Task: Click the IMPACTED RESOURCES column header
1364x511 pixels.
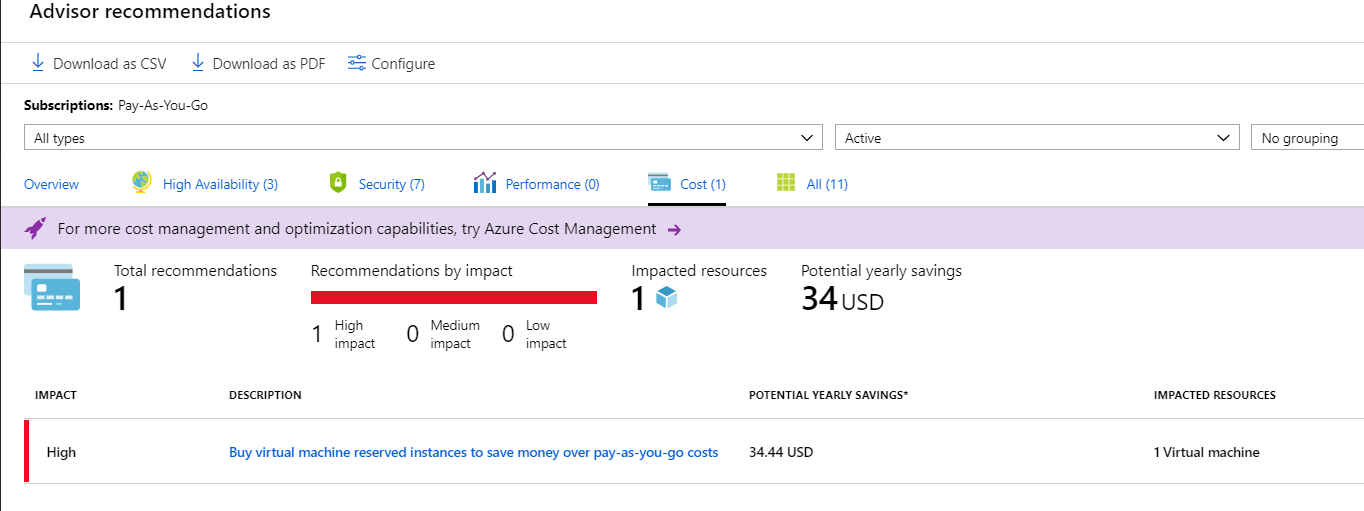Action: (1215, 395)
